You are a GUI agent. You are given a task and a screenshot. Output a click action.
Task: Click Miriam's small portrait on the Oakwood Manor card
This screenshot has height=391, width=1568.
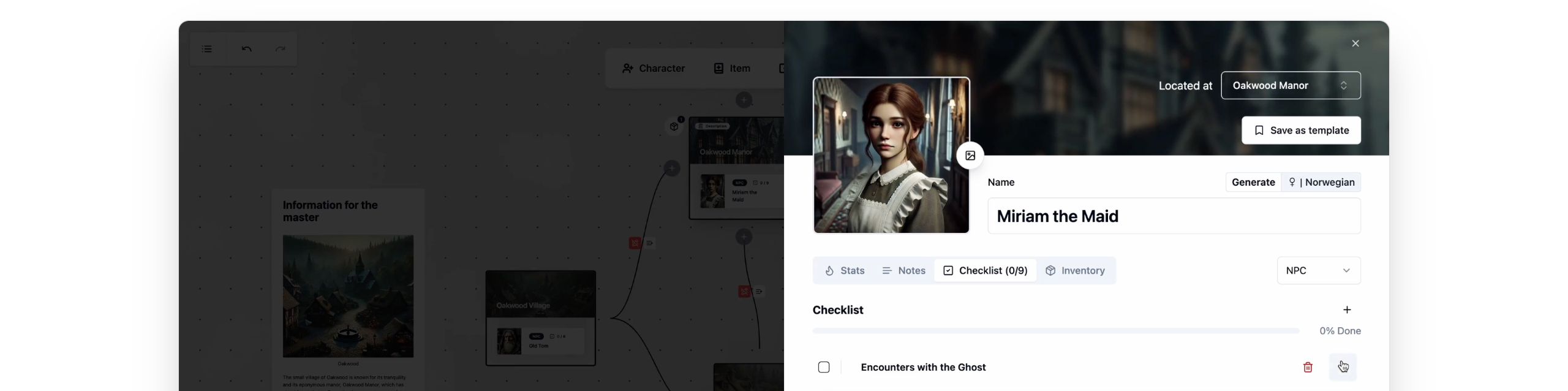(x=712, y=191)
